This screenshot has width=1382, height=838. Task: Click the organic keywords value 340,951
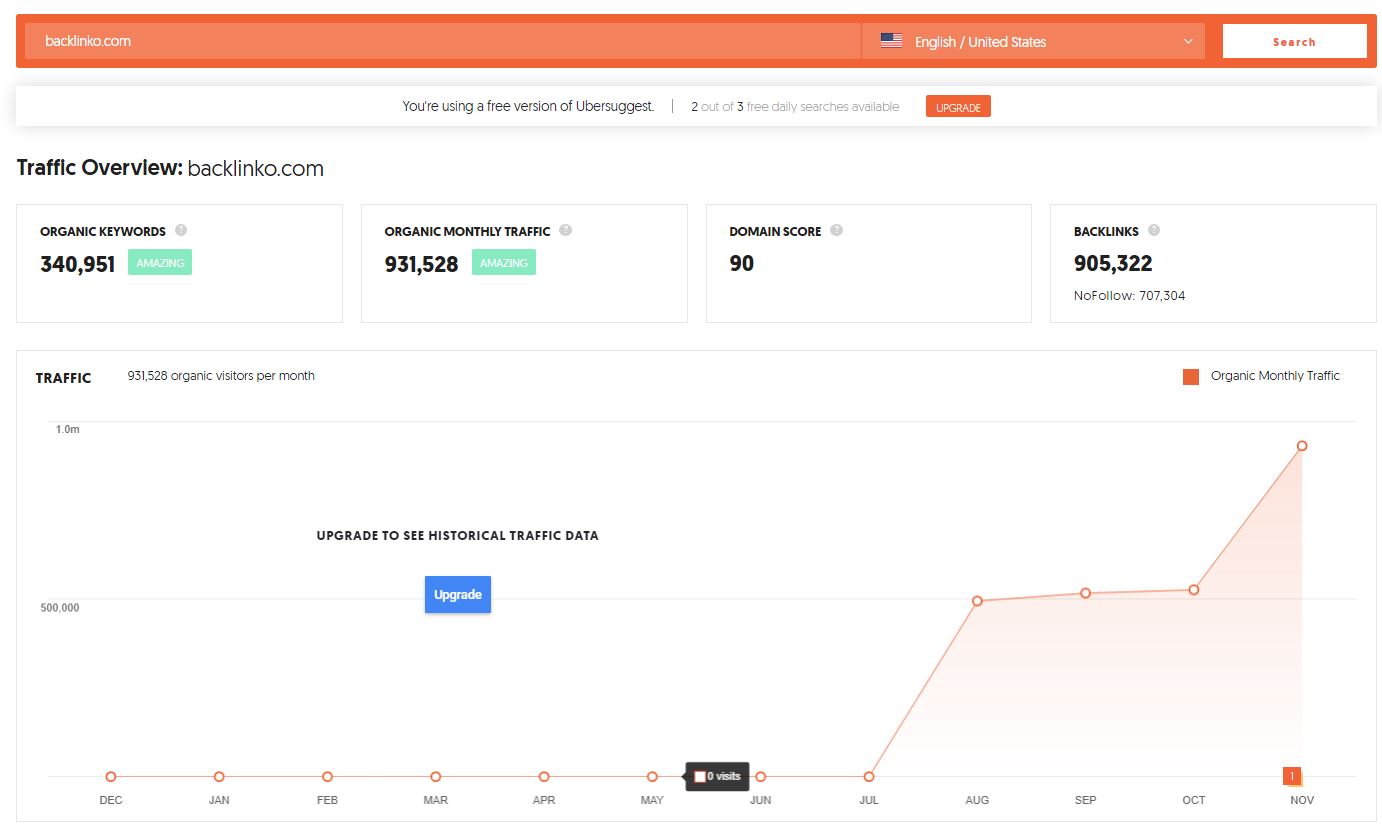coord(78,264)
